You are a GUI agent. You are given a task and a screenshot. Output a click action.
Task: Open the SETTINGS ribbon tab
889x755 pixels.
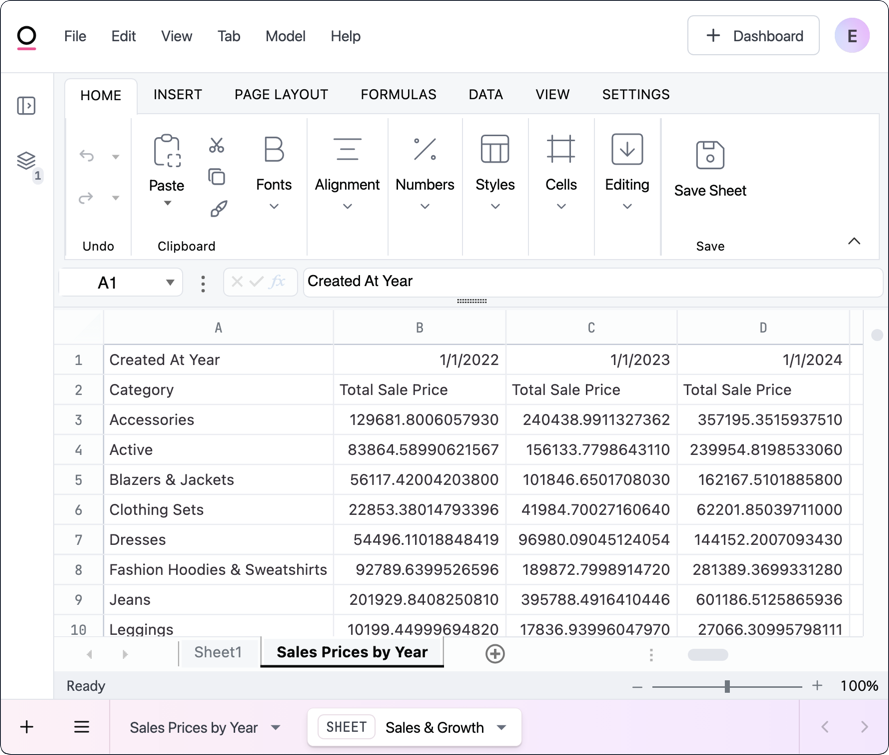coord(636,94)
